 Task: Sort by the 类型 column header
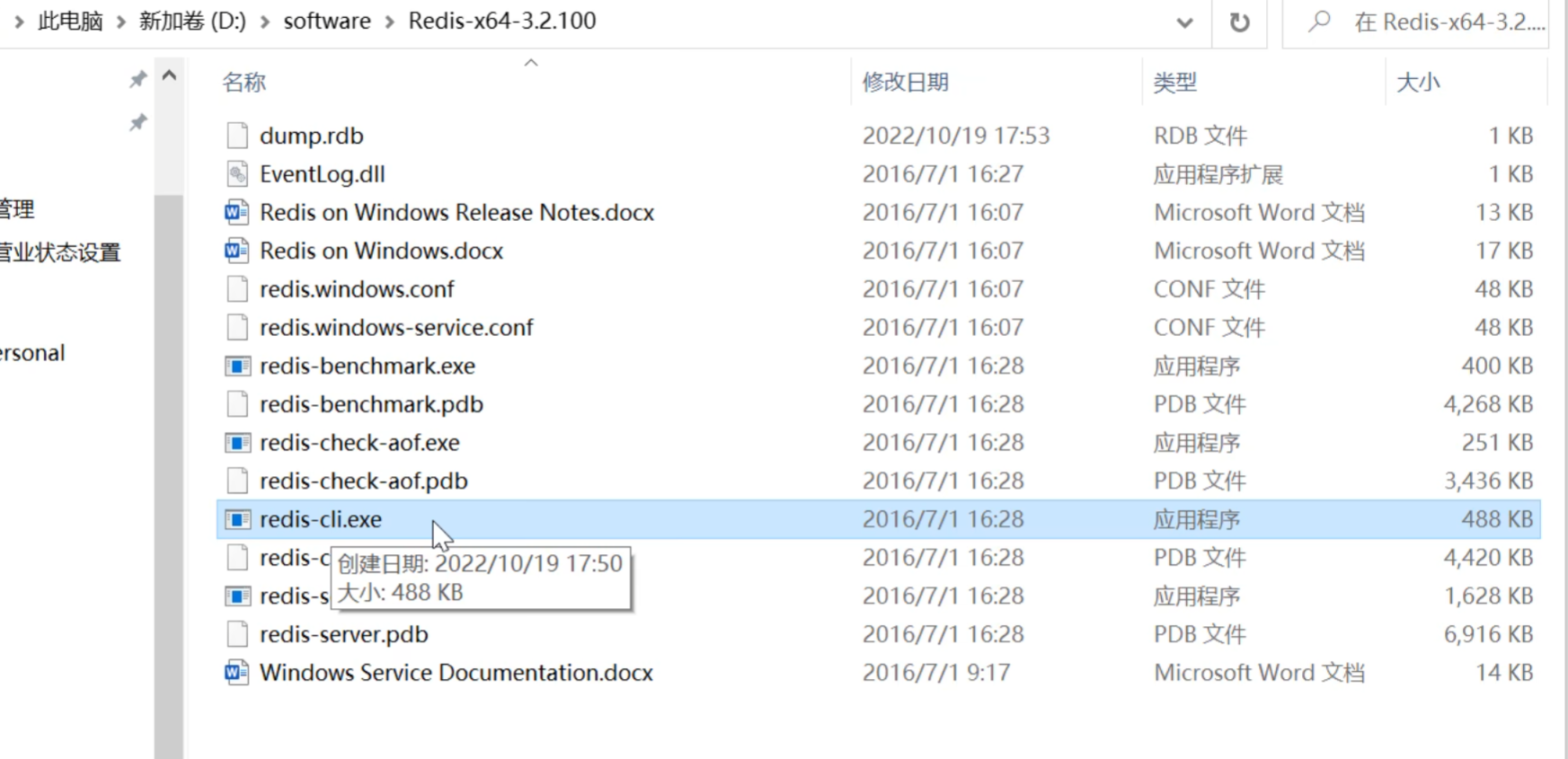click(1175, 83)
